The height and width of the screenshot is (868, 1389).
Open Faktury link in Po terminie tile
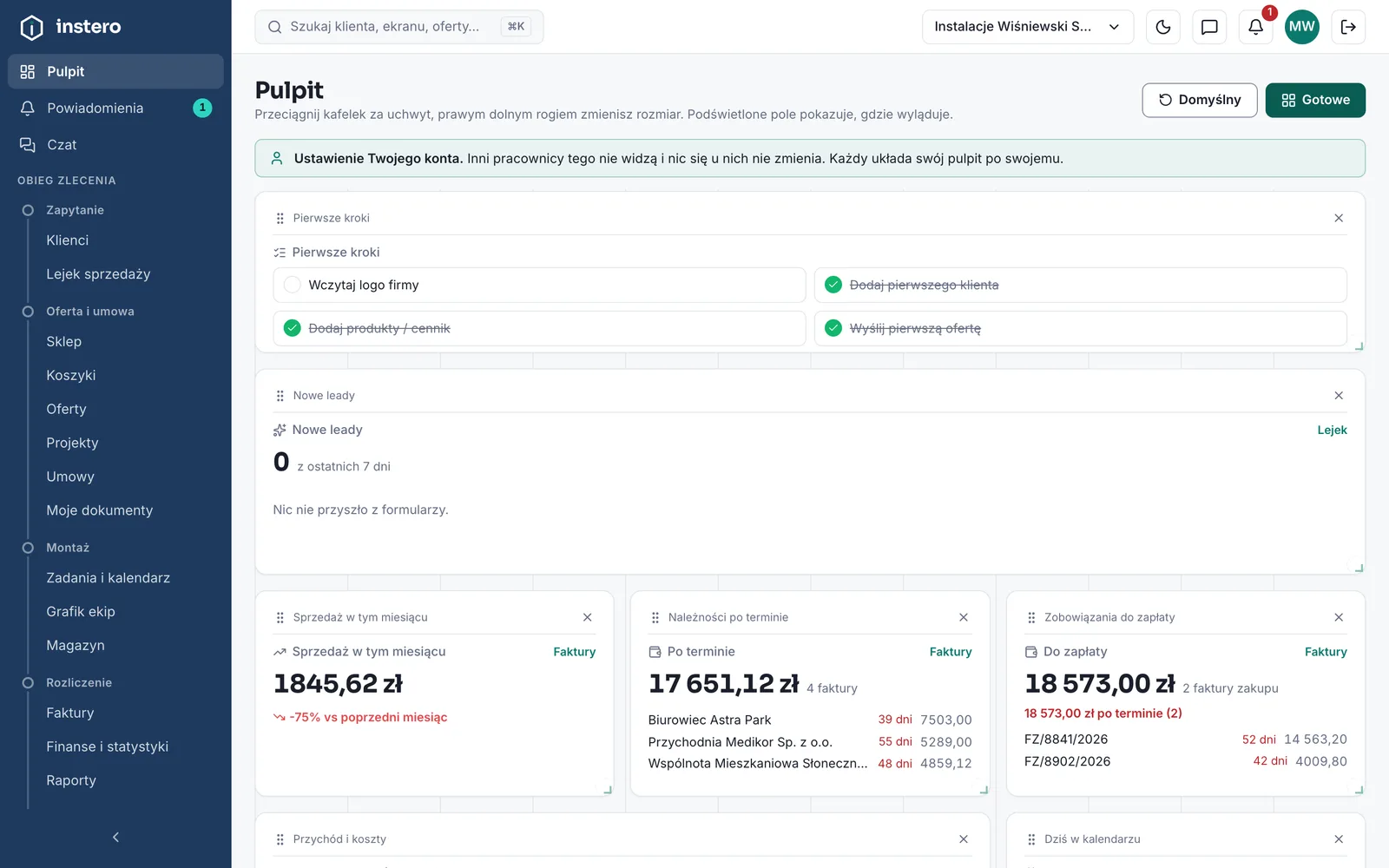point(951,652)
